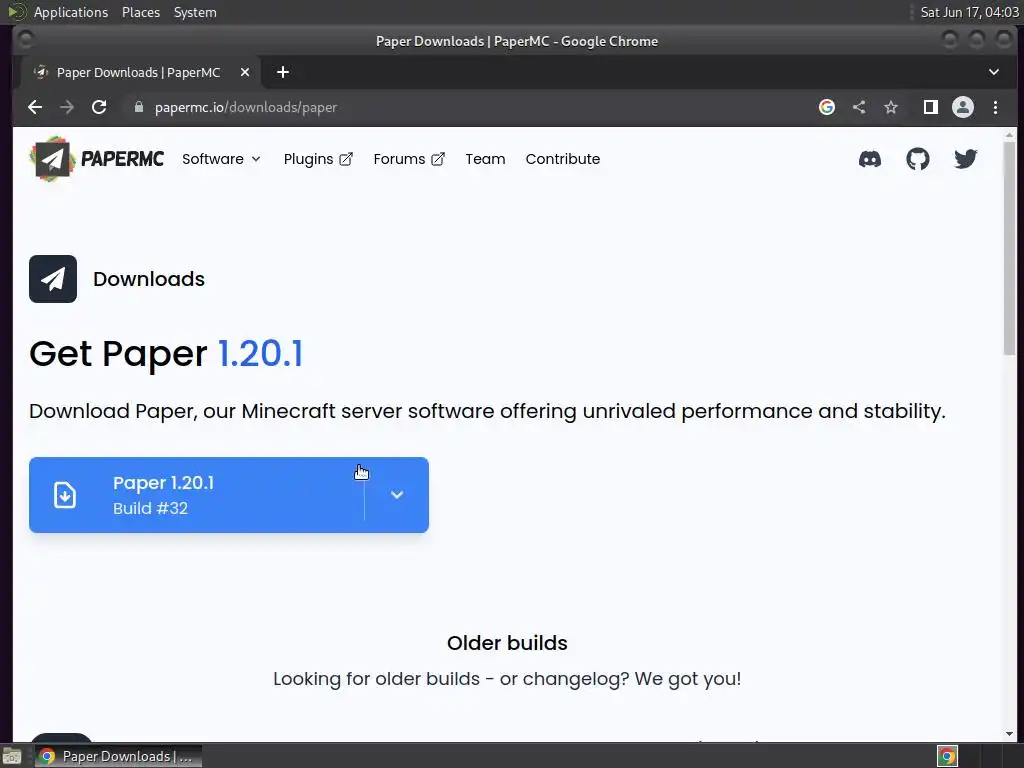Download Paper 1.20.1 Build #32
The width and height of the screenshot is (1024, 768).
(x=196, y=495)
